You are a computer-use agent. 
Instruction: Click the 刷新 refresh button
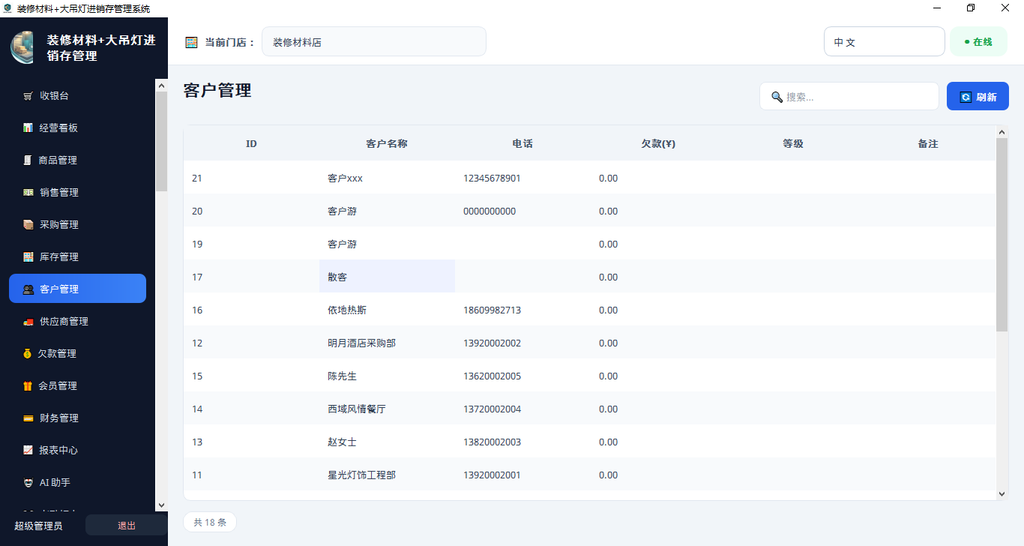click(978, 97)
